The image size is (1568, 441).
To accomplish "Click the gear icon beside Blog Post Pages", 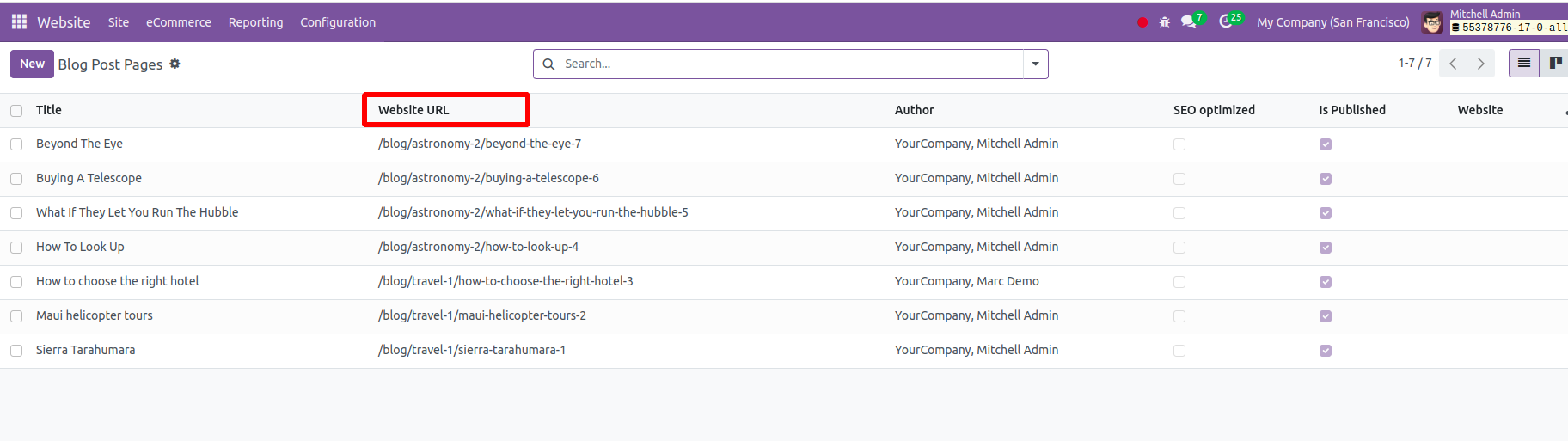I will pos(175,64).
